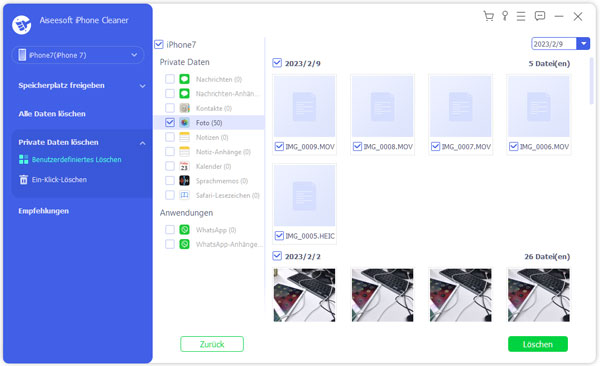The height and width of the screenshot is (366, 600).
Task: Click the WhatsApp app icon
Action: 184,230
